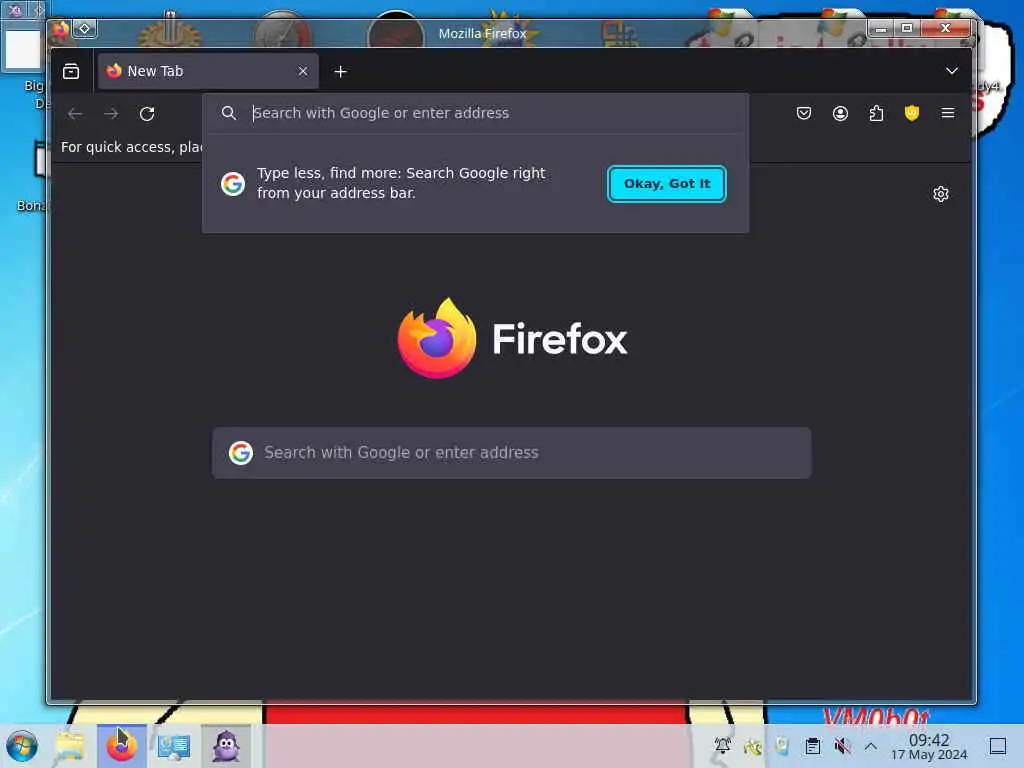Expand the list all tabs chevron

click(952, 71)
